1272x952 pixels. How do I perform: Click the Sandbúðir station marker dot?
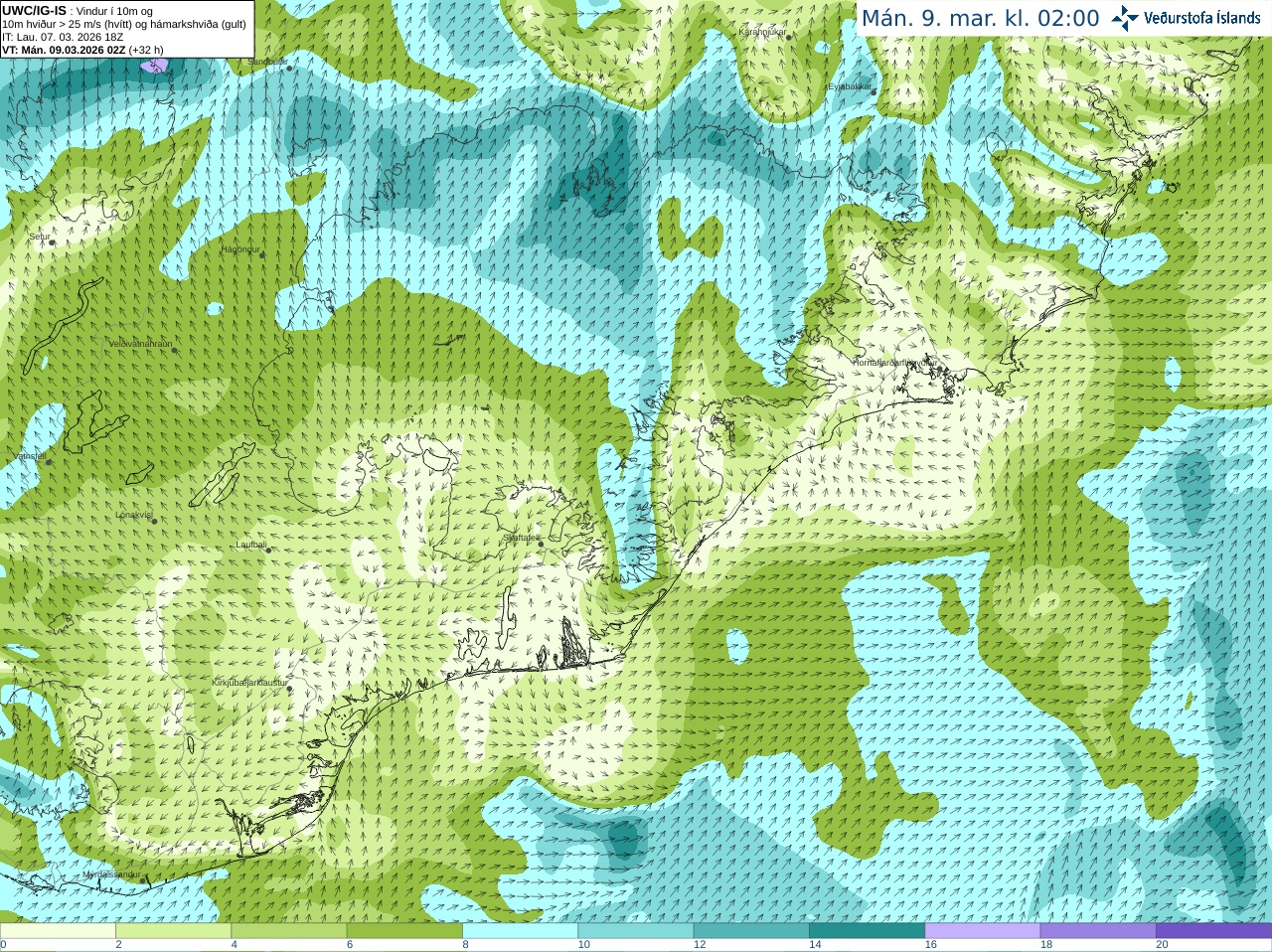tap(289, 68)
